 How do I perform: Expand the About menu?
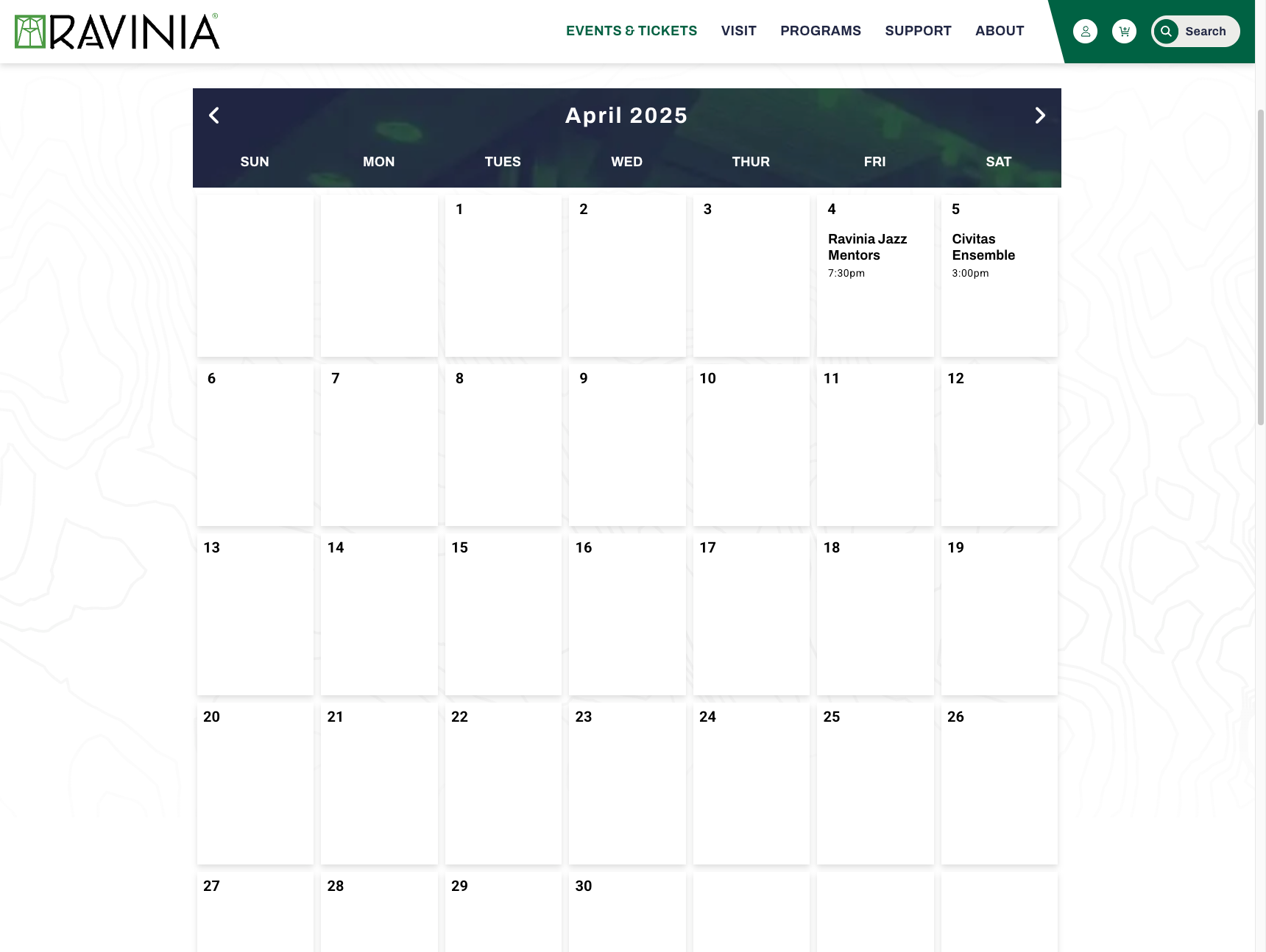pos(1000,31)
